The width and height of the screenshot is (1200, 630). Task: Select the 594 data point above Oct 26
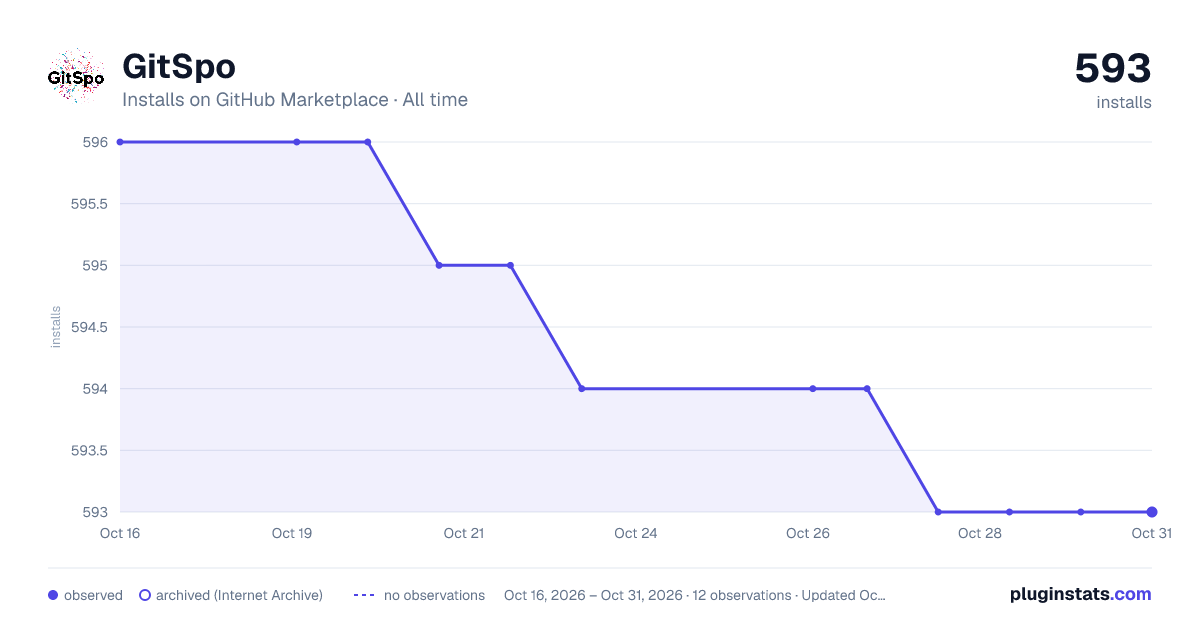tap(813, 389)
